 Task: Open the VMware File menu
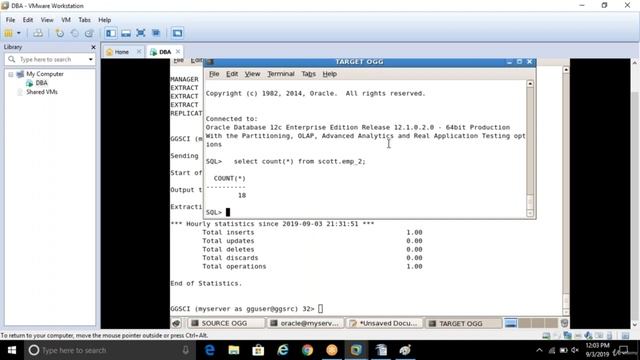10,20
